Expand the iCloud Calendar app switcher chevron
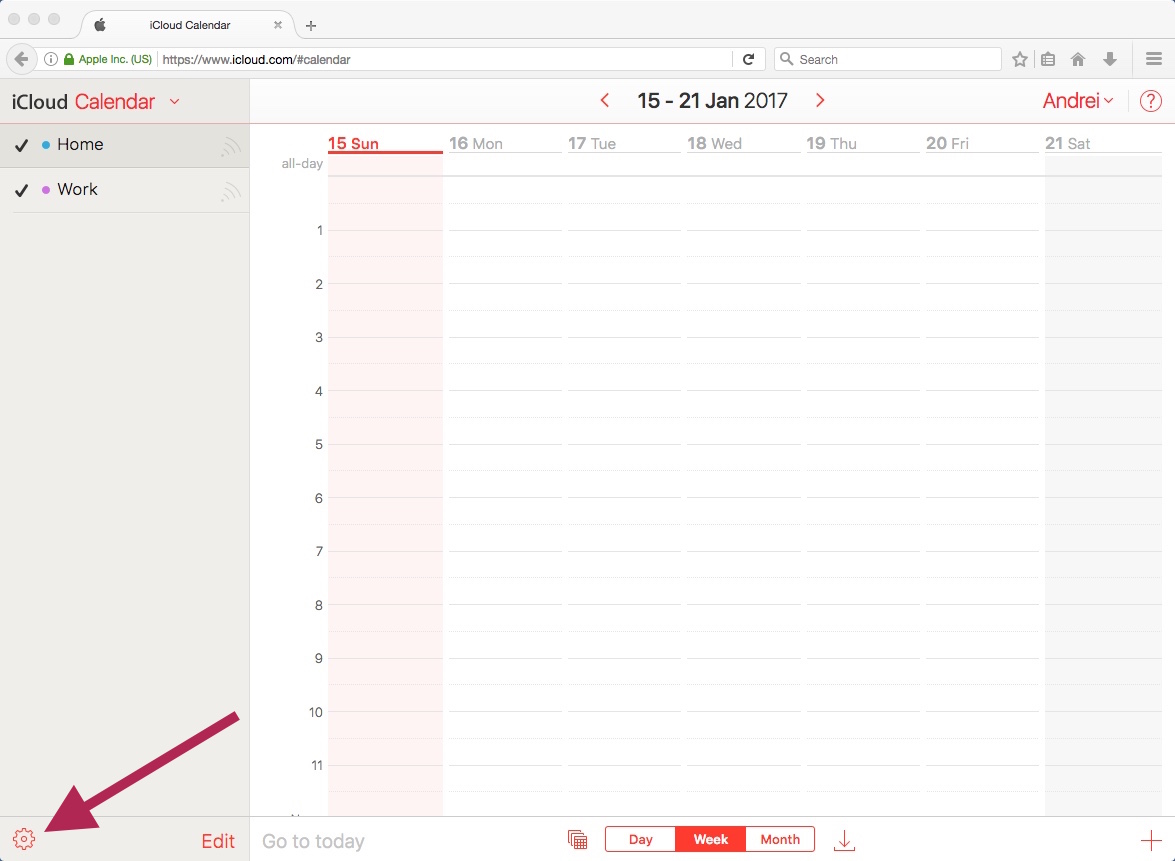Viewport: 1175px width, 861px height. 175,101
